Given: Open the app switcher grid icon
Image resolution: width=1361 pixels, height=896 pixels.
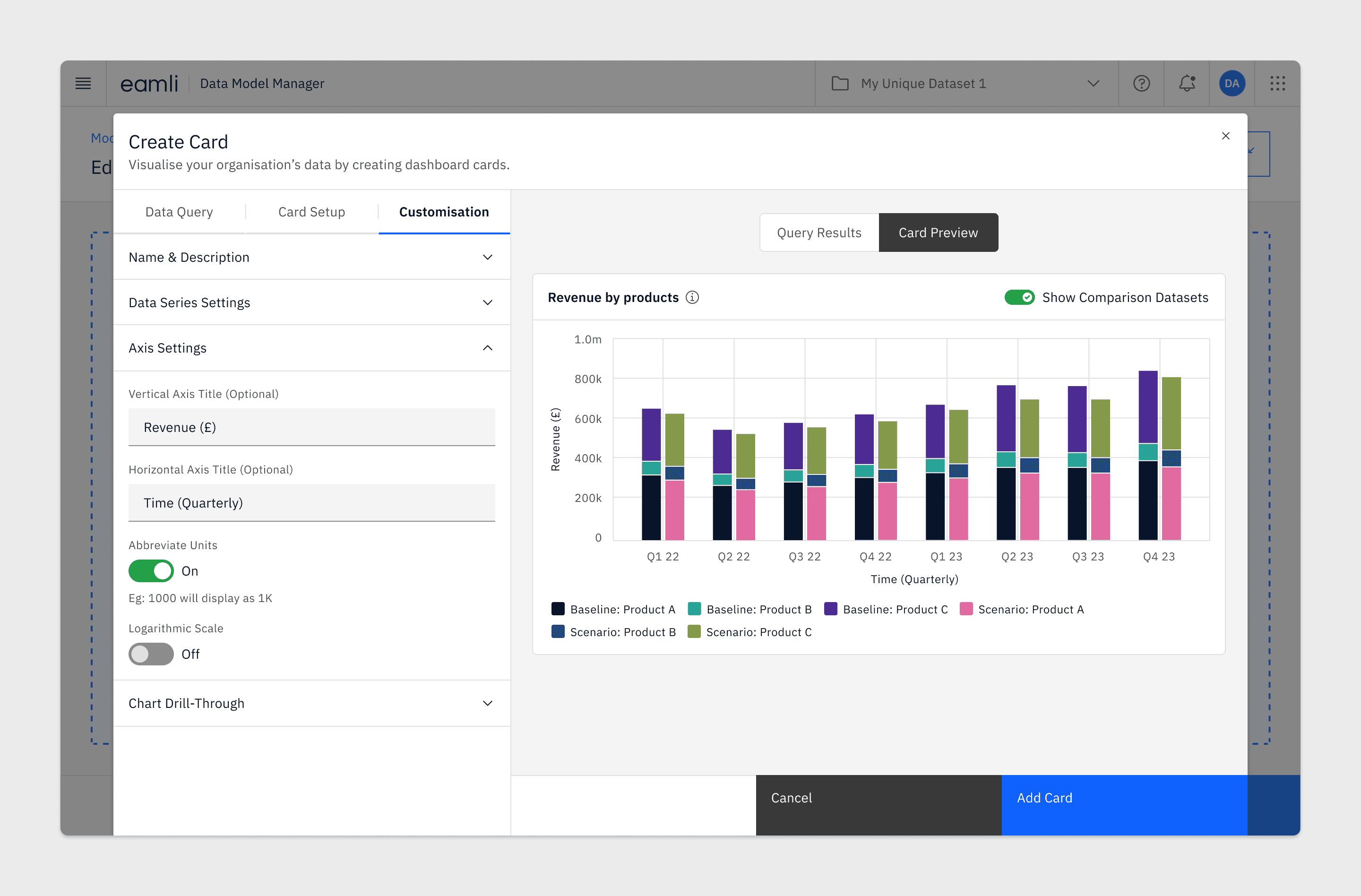Looking at the screenshot, I should [x=1277, y=84].
